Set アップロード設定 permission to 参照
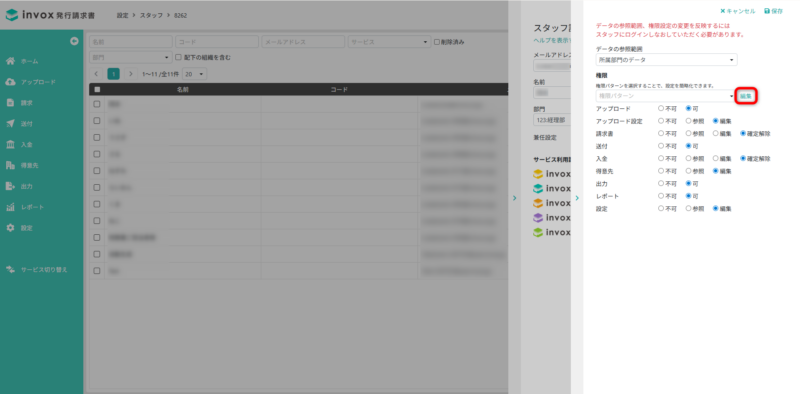The width and height of the screenshot is (800, 394). [x=688, y=121]
